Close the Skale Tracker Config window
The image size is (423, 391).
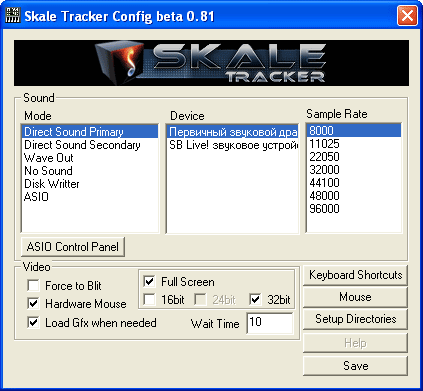coord(407,15)
